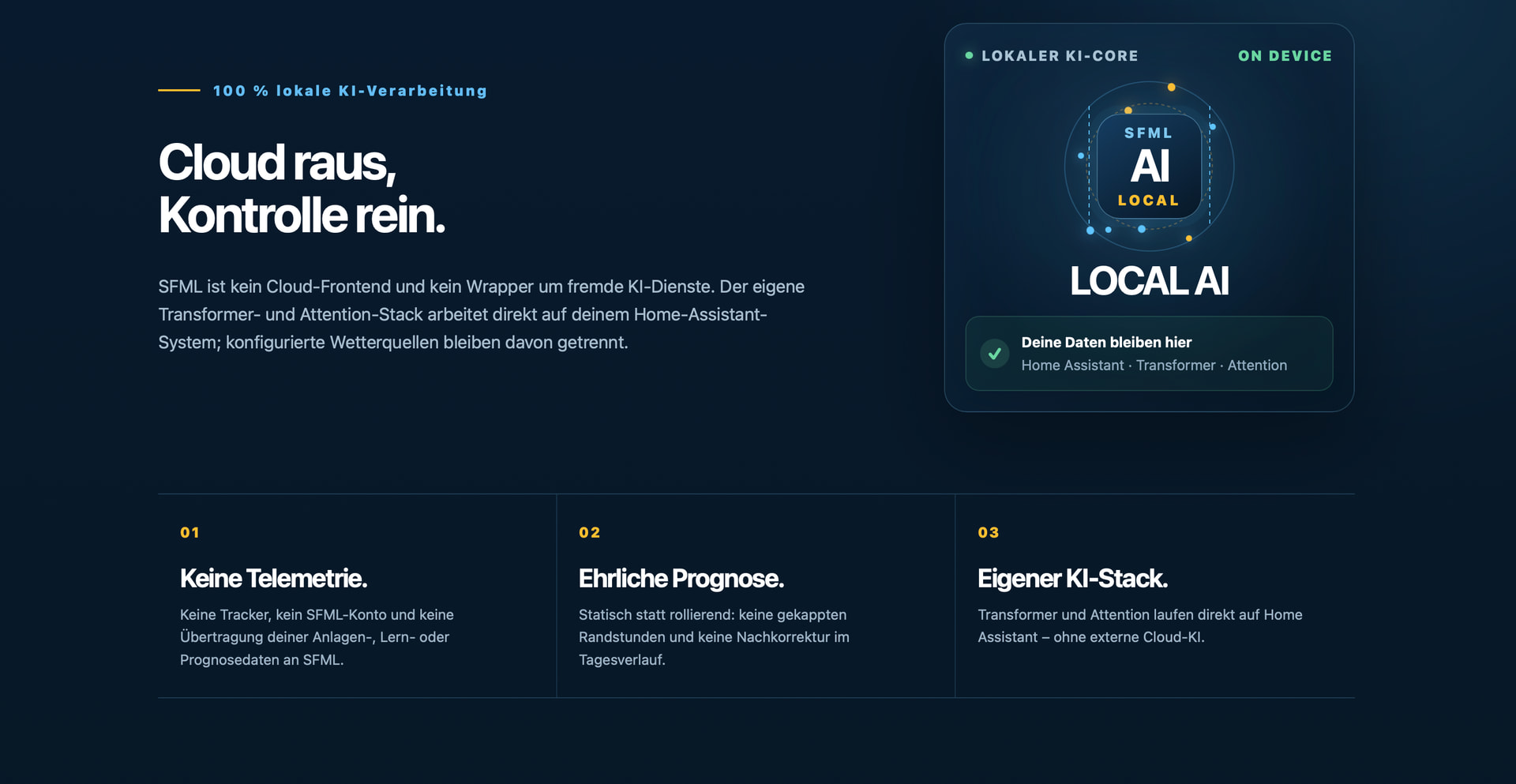Click the green checkmark icon

coord(995,354)
